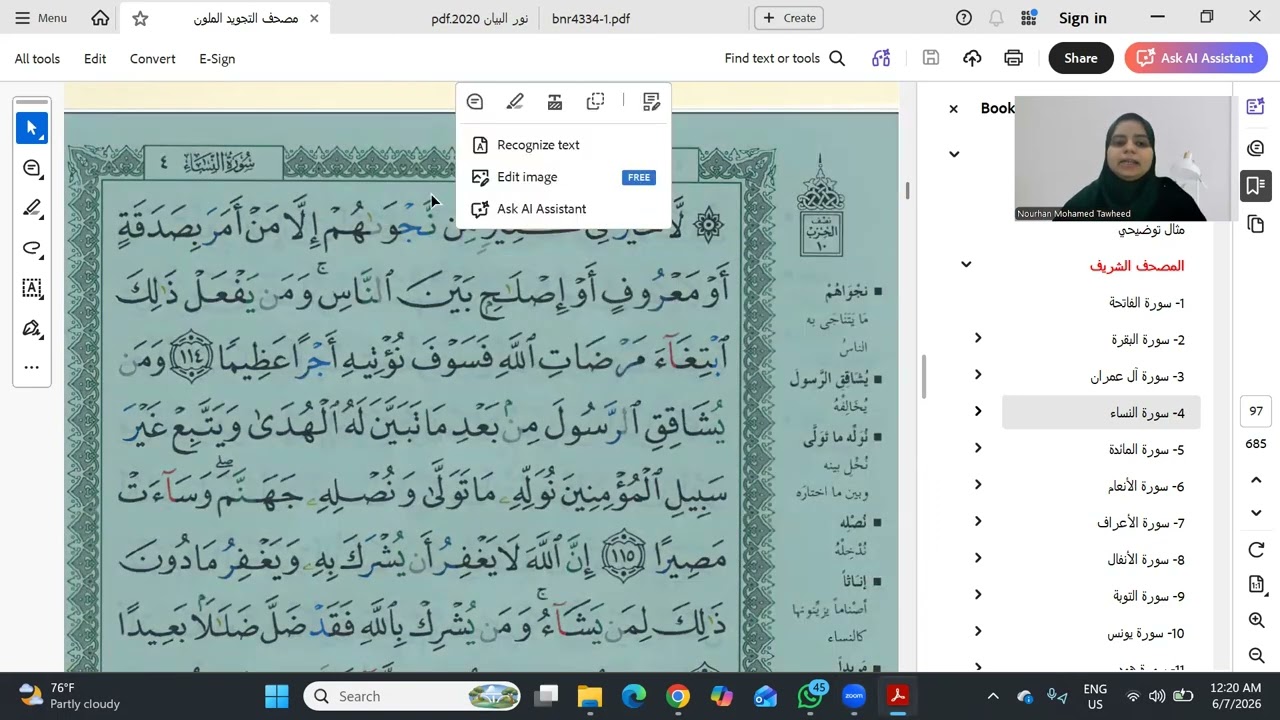Image resolution: width=1280 pixels, height=720 pixels.
Task: Open the Fill and Sign pen tool
Action: coord(32,328)
